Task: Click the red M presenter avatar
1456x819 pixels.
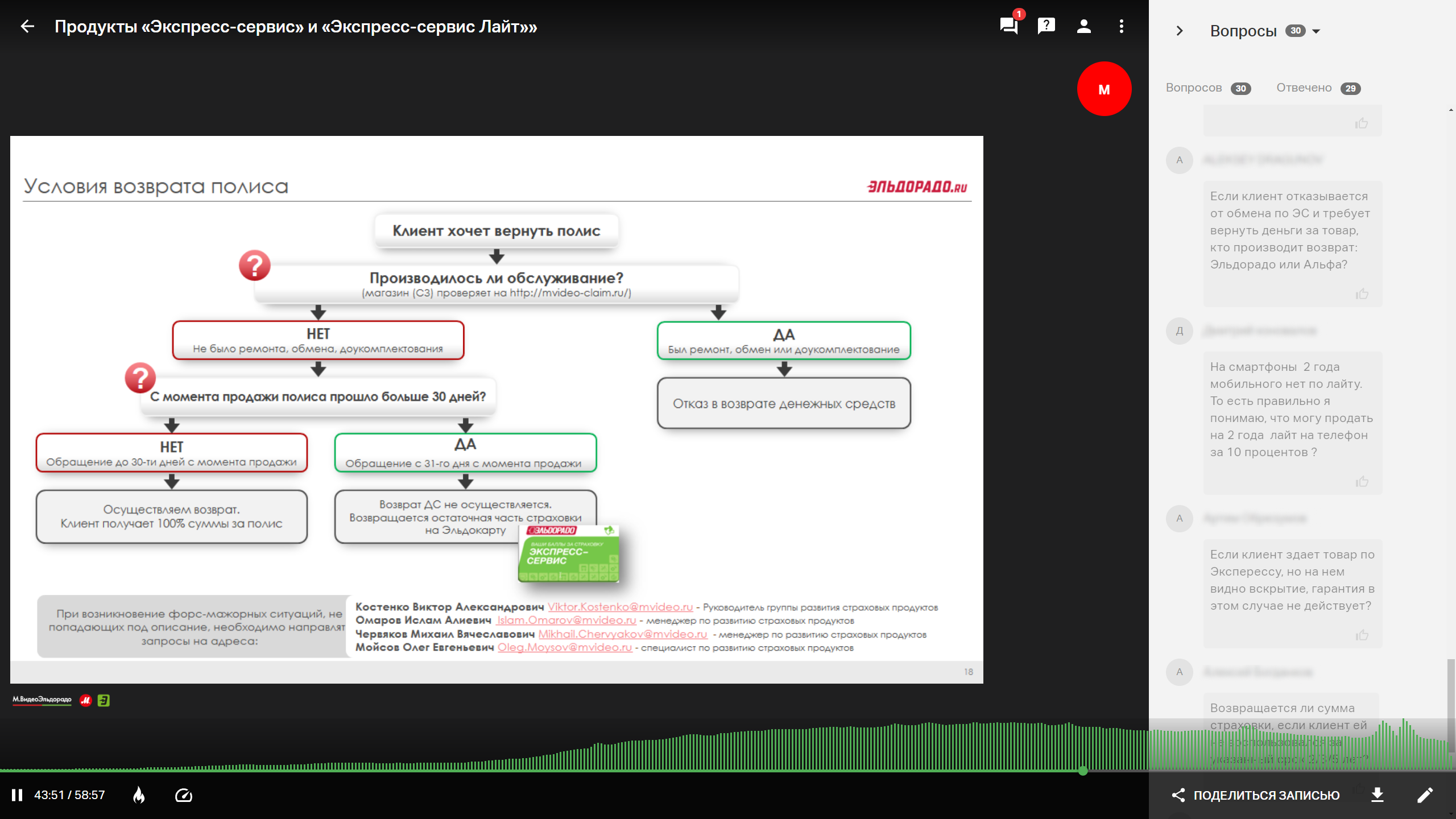Action: point(1104,89)
